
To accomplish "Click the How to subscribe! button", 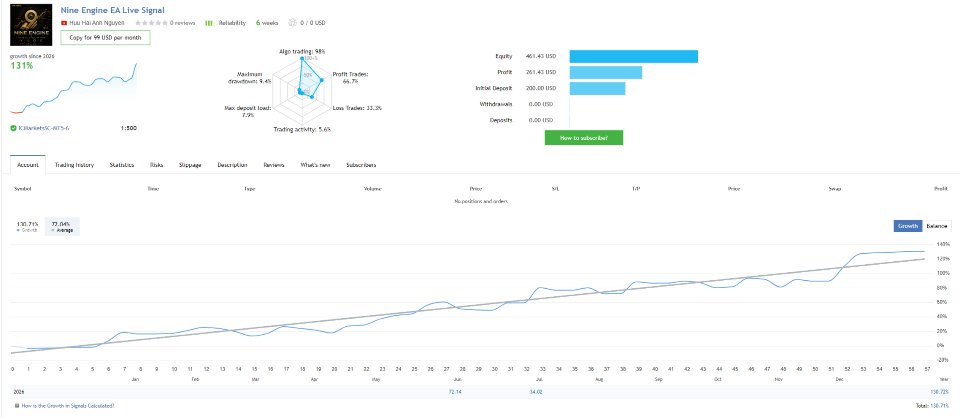I will point(584,138).
